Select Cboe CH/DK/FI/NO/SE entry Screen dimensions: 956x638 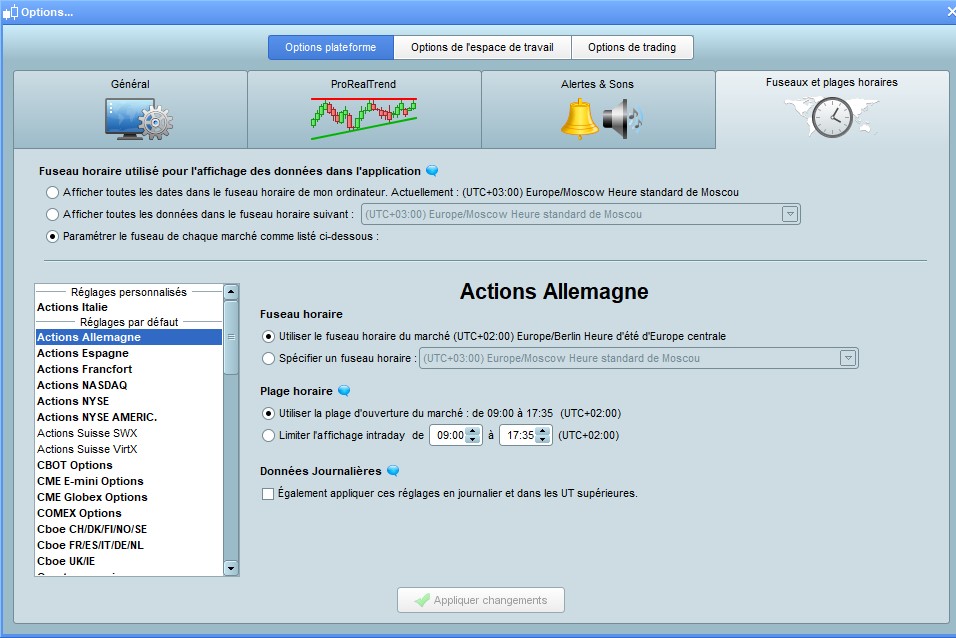[x=129, y=529]
